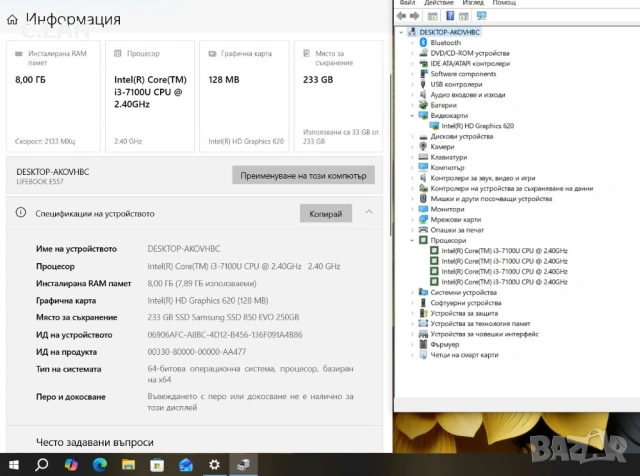The image size is (640, 476).
Task: Click the Help icon in Device Manager toolbar
Action: click(450, 16)
